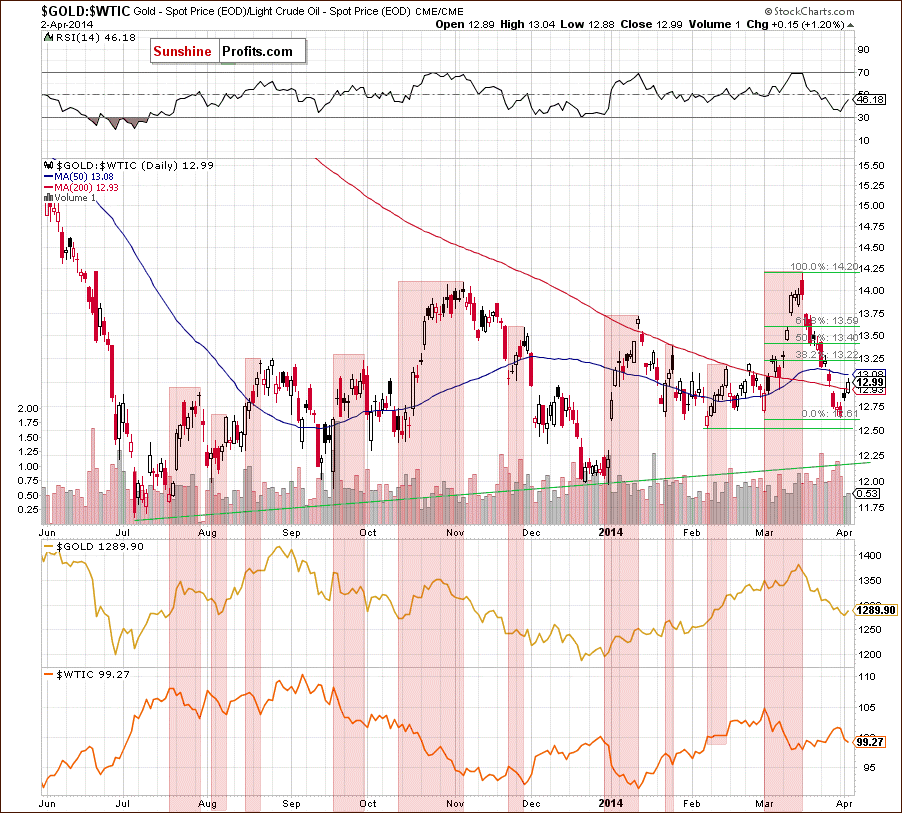Click the 100.0%: 14.20 Fibonacci label
The width and height of the screenshot is (902, 813).
coord(824,267)
